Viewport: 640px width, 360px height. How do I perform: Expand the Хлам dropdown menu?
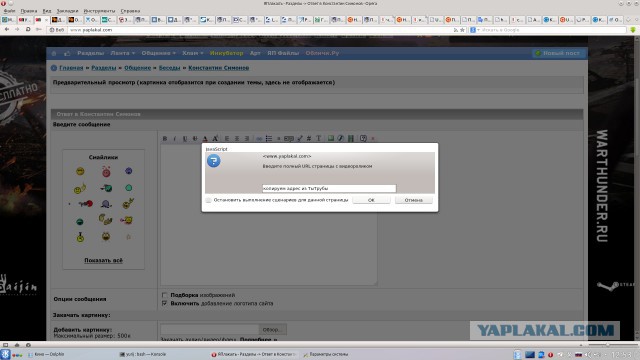click(193, 53)
